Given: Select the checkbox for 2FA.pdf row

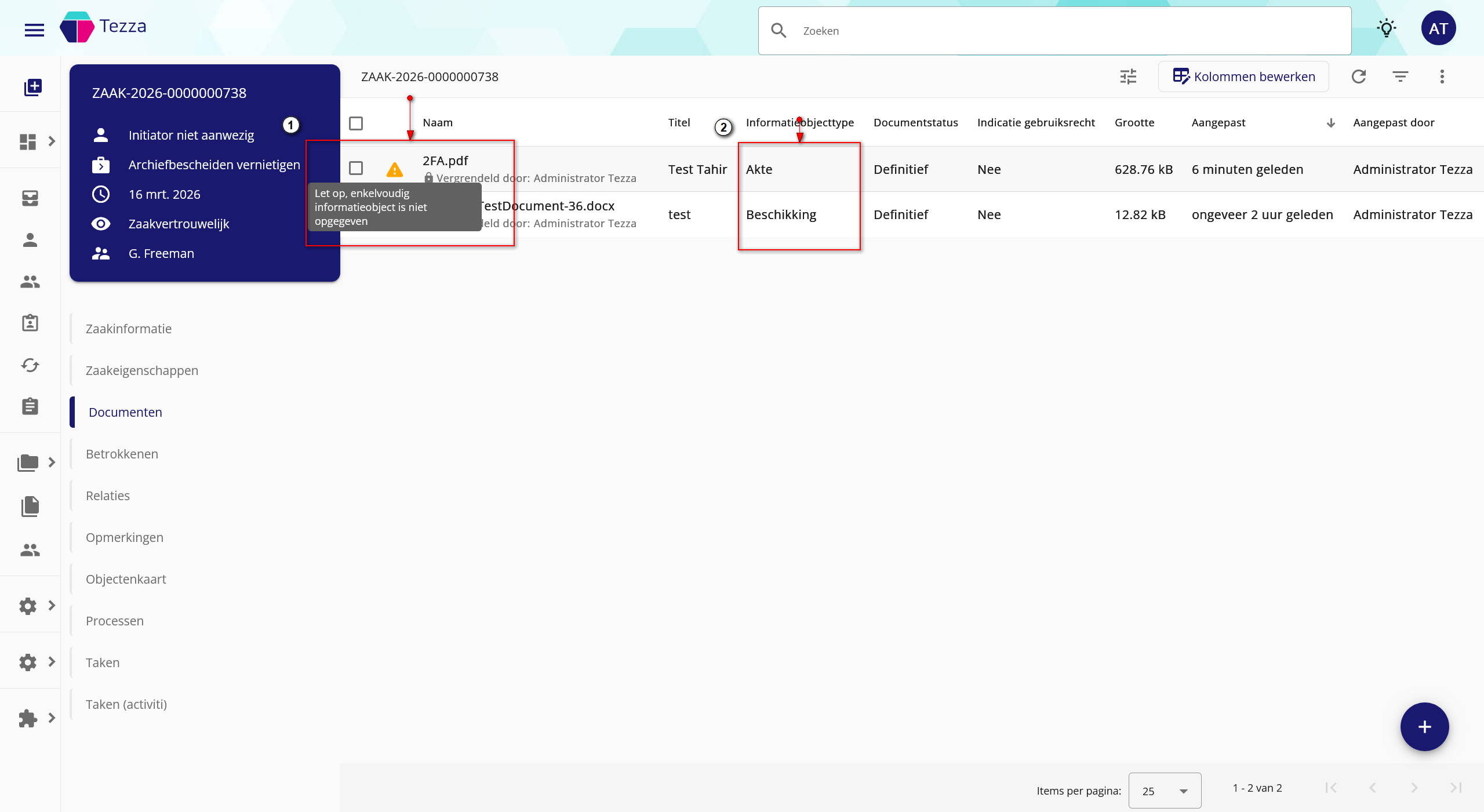Looking at the screenshot, I should pos(356,168).
